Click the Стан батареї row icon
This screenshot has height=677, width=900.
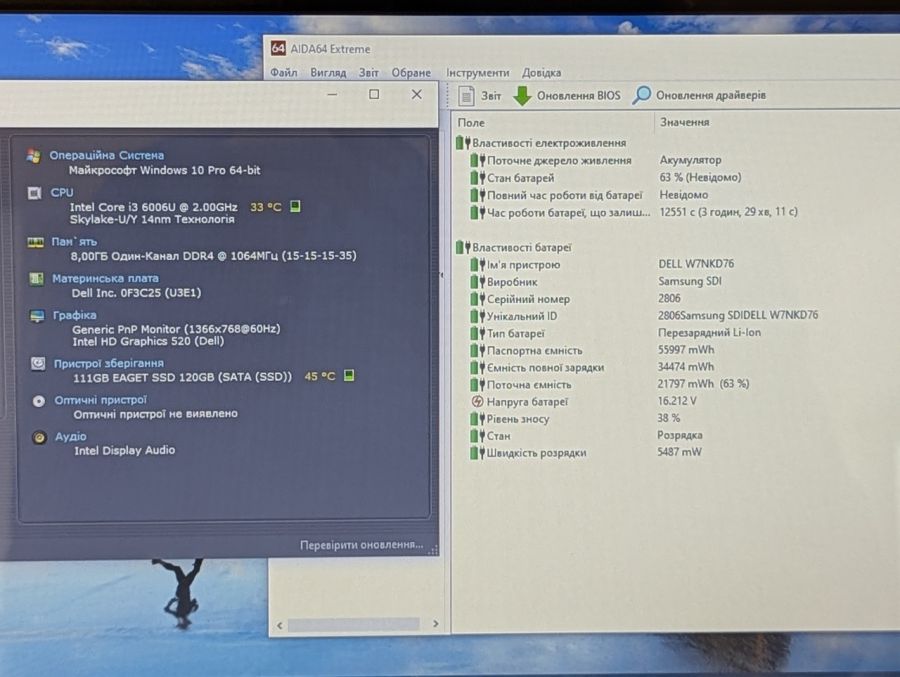[478, 178]
